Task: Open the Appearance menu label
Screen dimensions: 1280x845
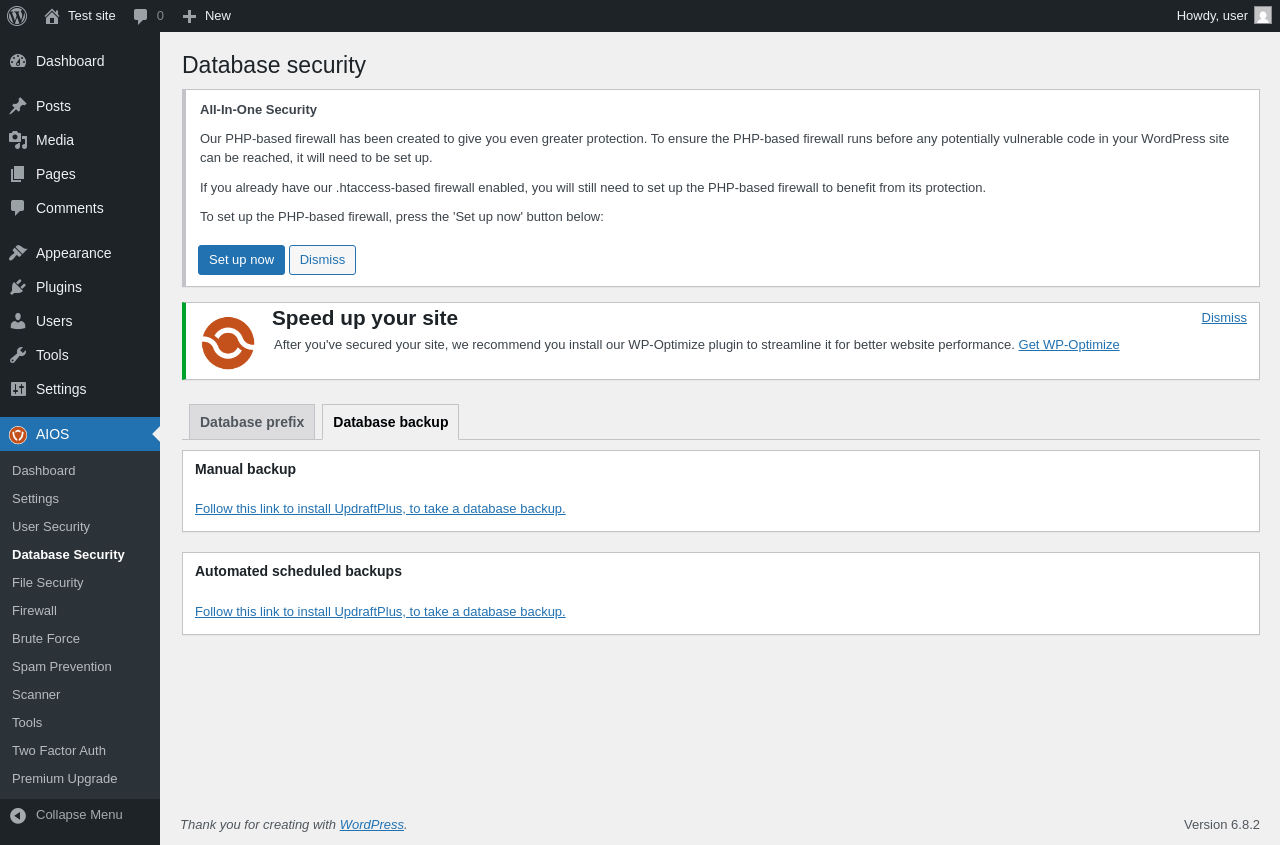Action: [74, 253]
